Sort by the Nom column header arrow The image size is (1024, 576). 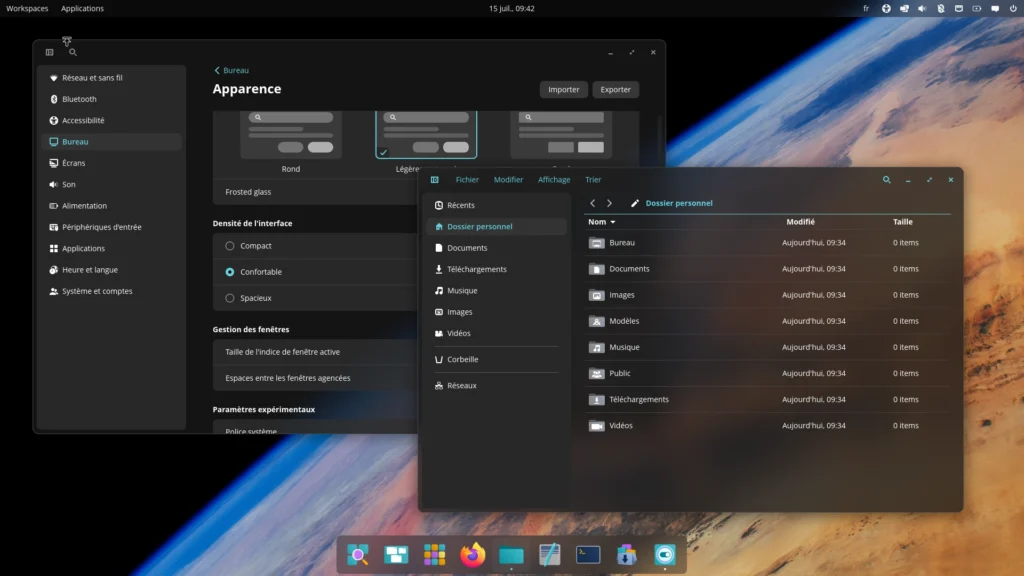tap(613, 222)
